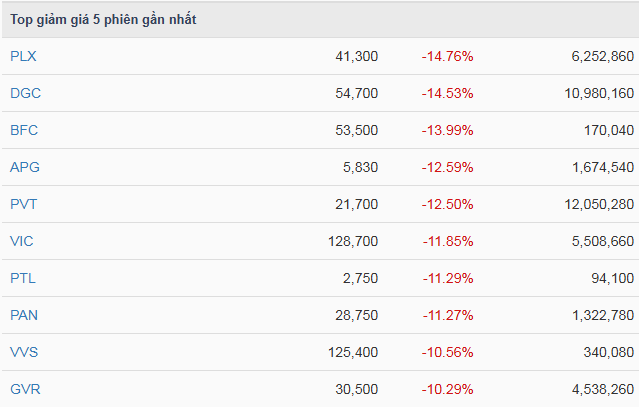The width and height of the screenshot is (639, 407).
Task: Select the PAN stock link
Action: pos(24,315)
